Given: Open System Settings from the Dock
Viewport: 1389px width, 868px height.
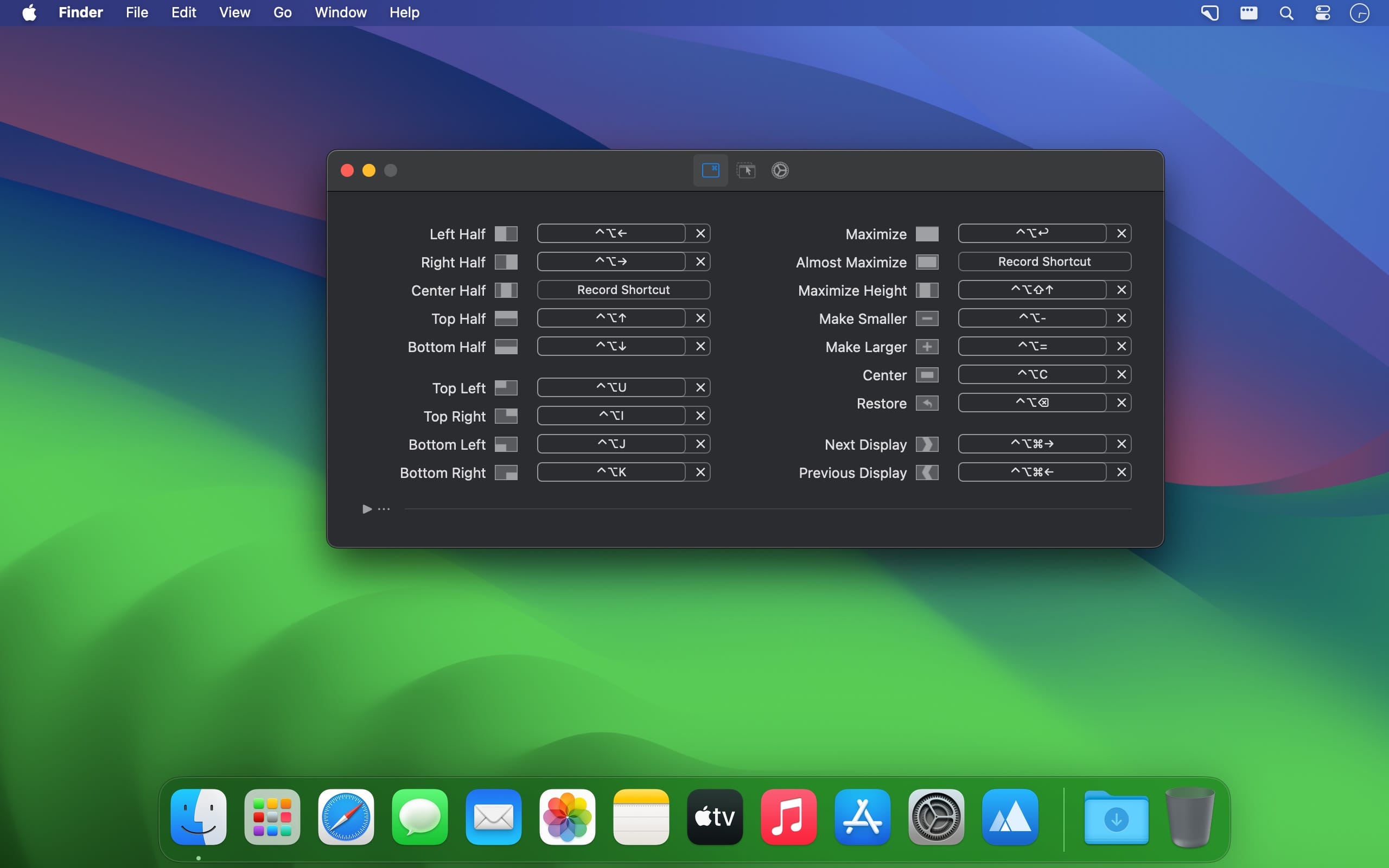Looking at the screenshot, I should pyautogui.click(x=936, y=817).
